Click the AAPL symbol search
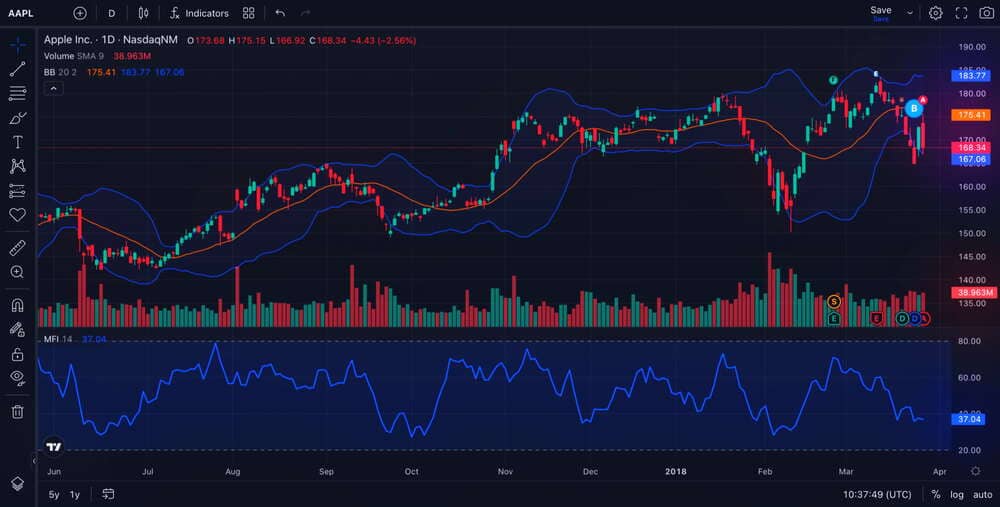Viewport: 1000px width, 507px height. click(22, 13)
